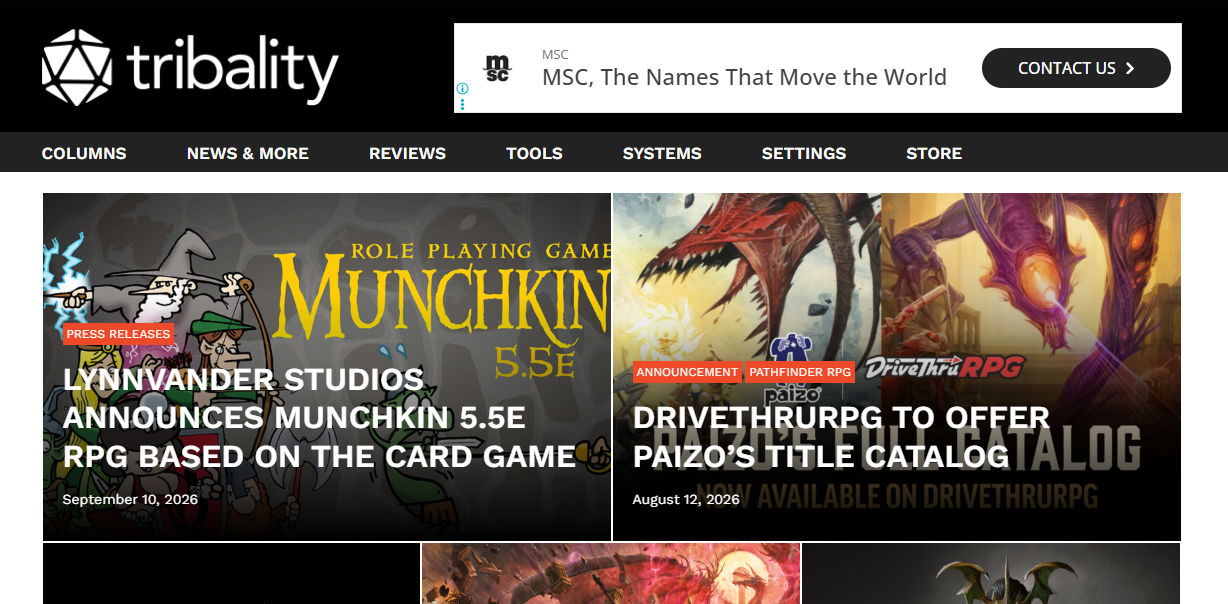Expand the Systems navigation dropdown
The image size is (1228, 604).
[662, 153]
